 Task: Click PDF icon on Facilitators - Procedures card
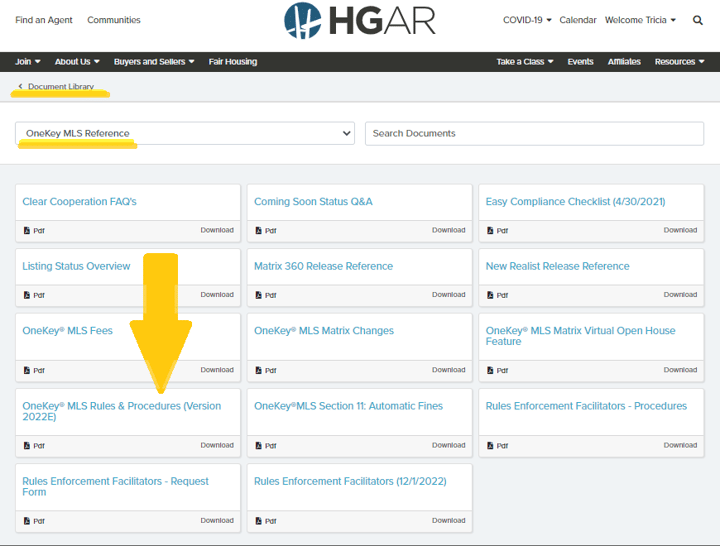(x=490, y=445)
